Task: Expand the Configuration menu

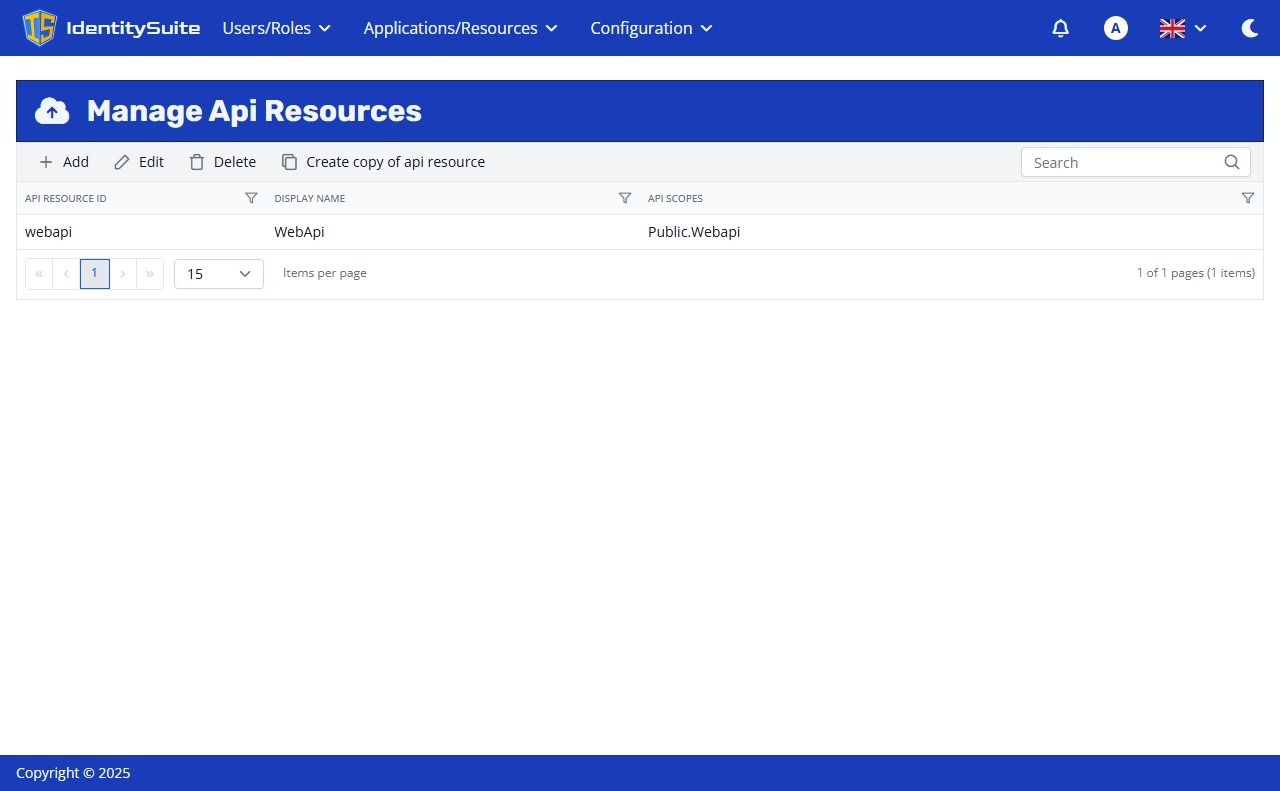Action: 650,28
